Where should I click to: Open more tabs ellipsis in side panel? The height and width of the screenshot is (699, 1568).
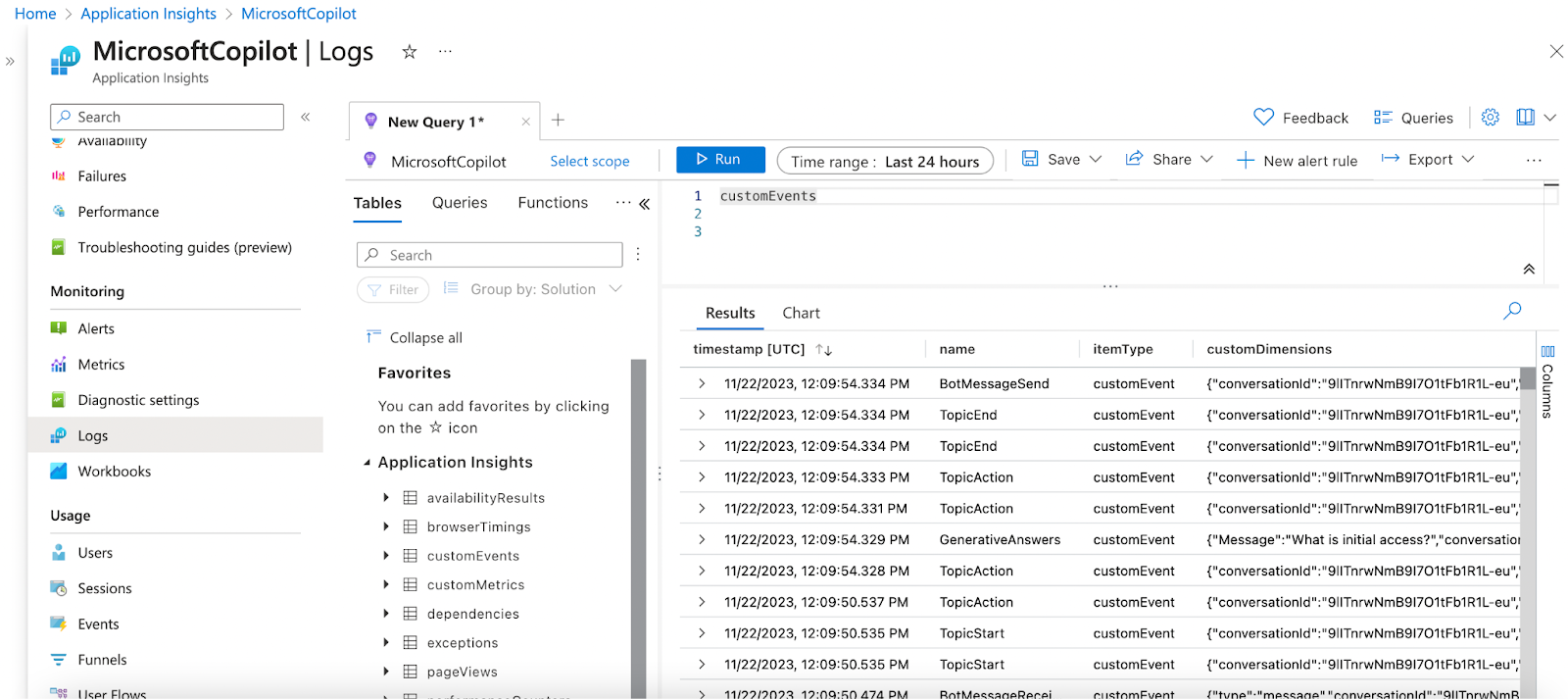[623, 202]
